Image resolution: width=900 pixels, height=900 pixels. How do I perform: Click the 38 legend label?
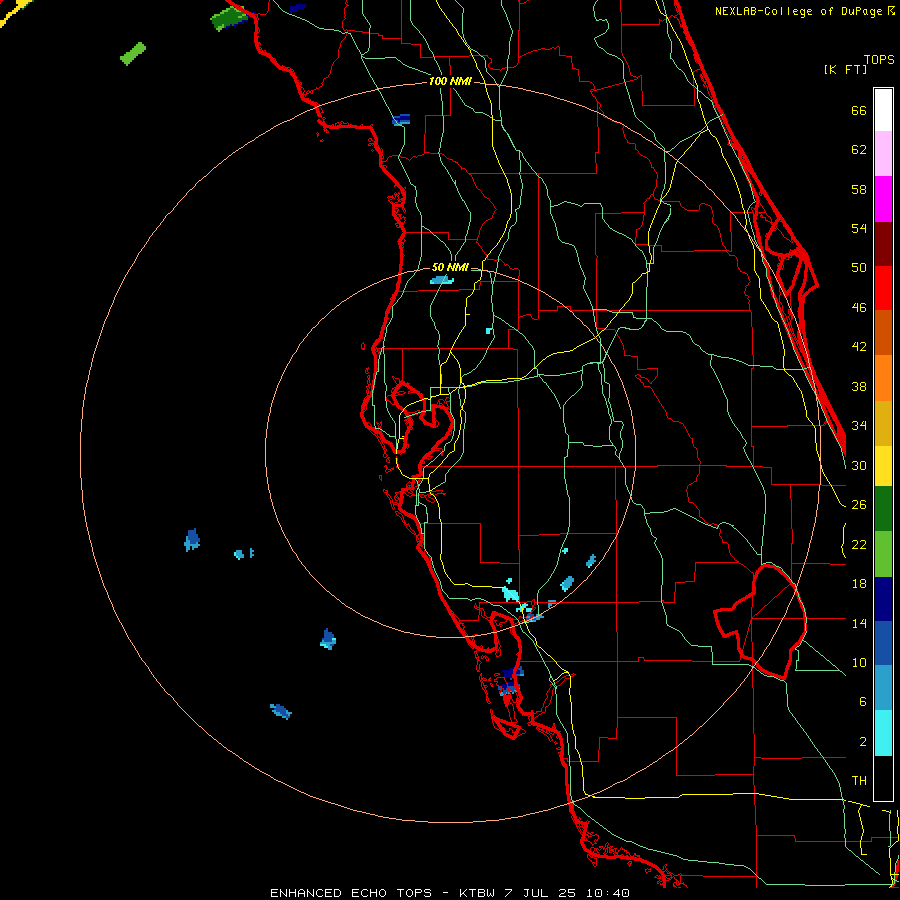[x=859, y=386]
